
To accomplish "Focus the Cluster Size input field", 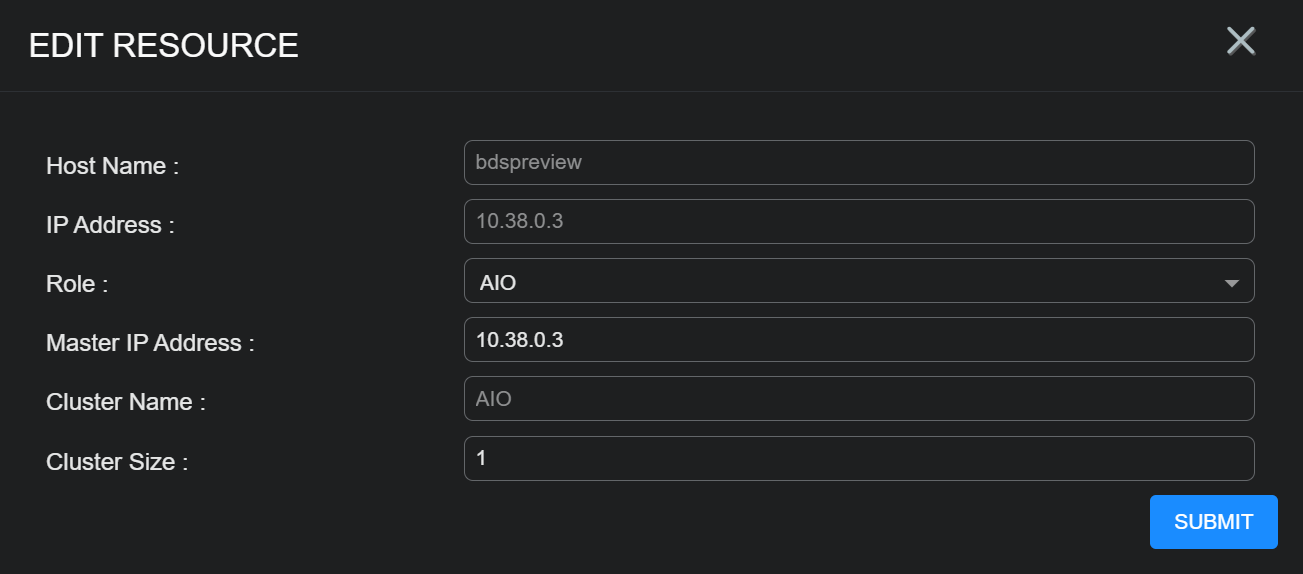I will pyautogui.click(x=858, y=458).
